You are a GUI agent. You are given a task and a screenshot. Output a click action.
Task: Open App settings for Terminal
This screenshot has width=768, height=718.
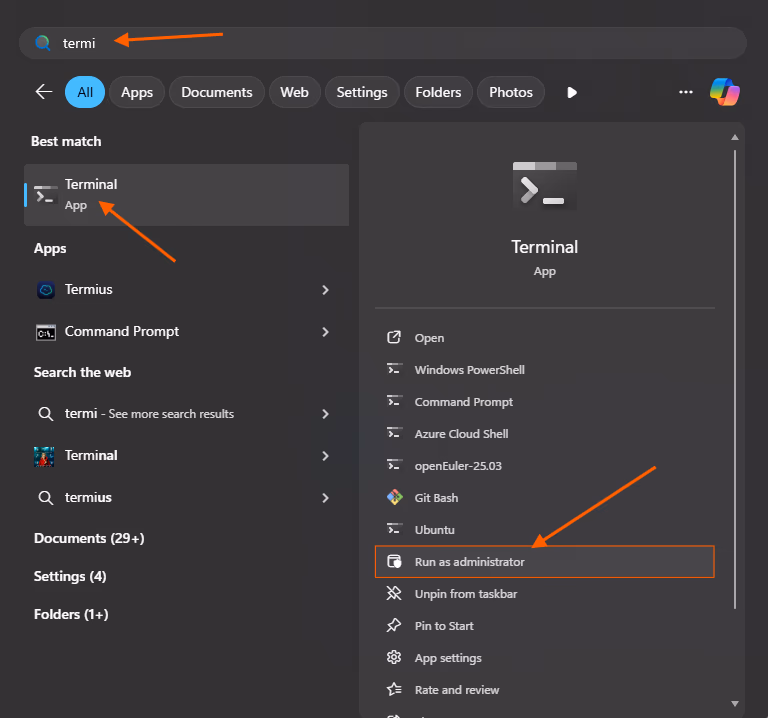pos(545,658)
